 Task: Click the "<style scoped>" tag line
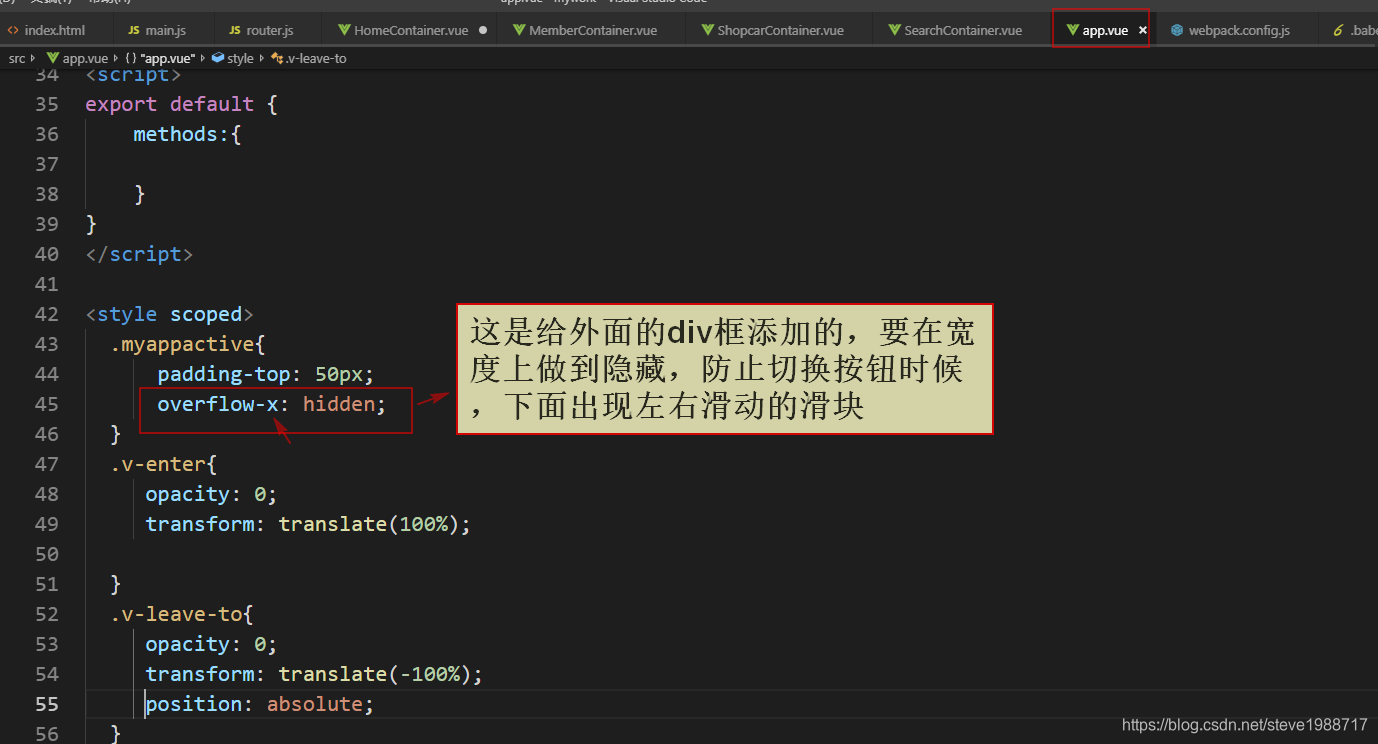coord(169,314)
